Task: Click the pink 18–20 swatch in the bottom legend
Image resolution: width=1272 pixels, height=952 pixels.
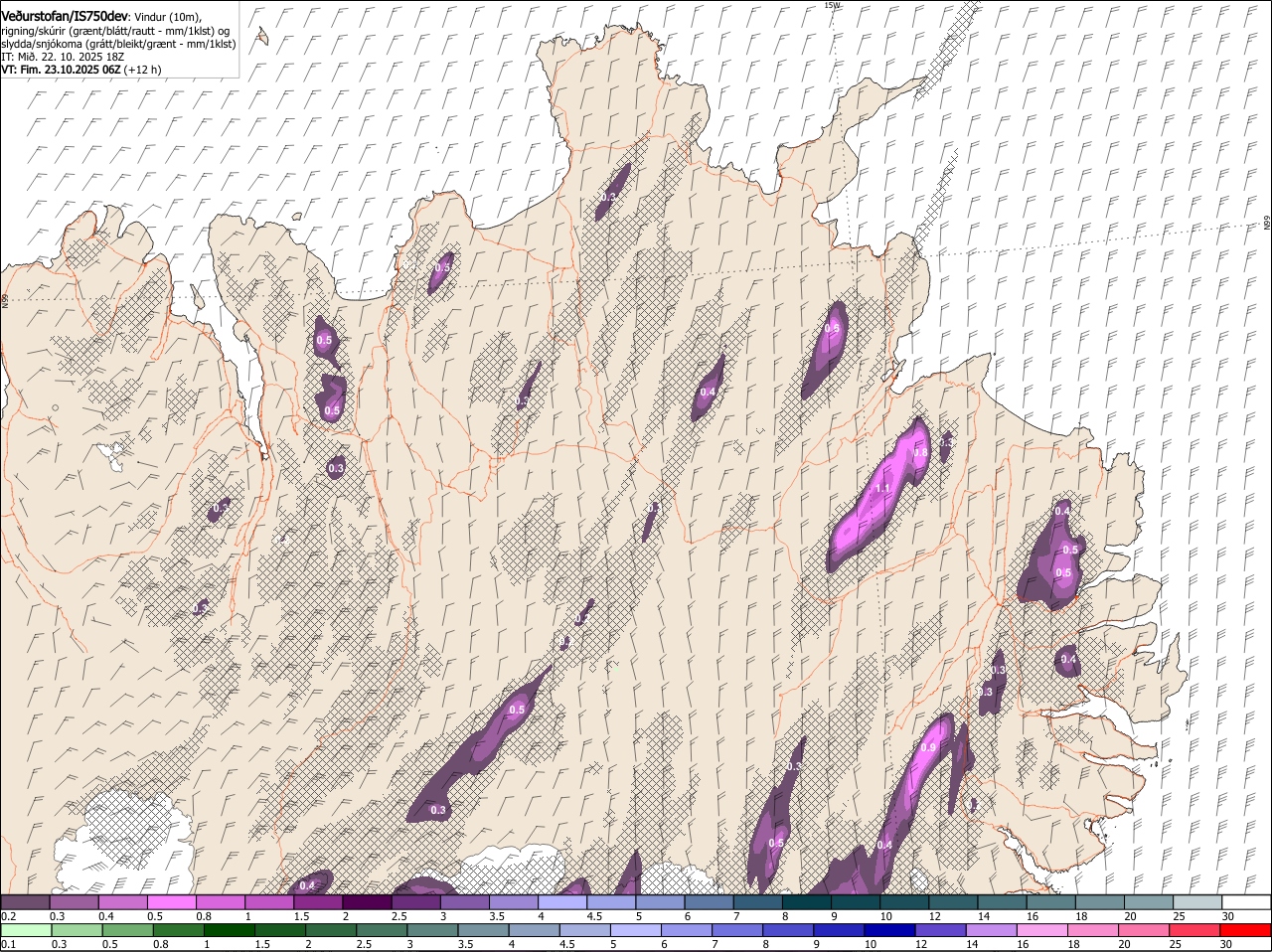Action: coord(1095,930)
